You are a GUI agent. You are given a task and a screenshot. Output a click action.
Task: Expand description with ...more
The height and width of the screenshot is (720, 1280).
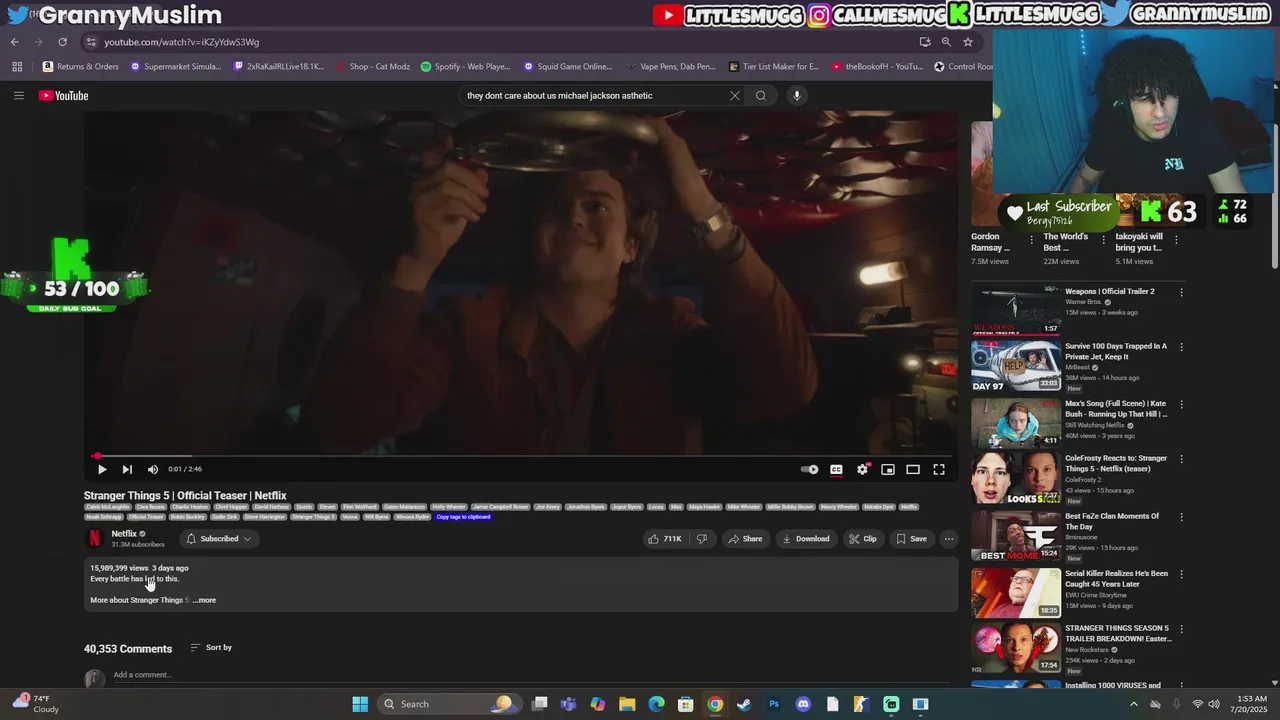tap(204, 600)
